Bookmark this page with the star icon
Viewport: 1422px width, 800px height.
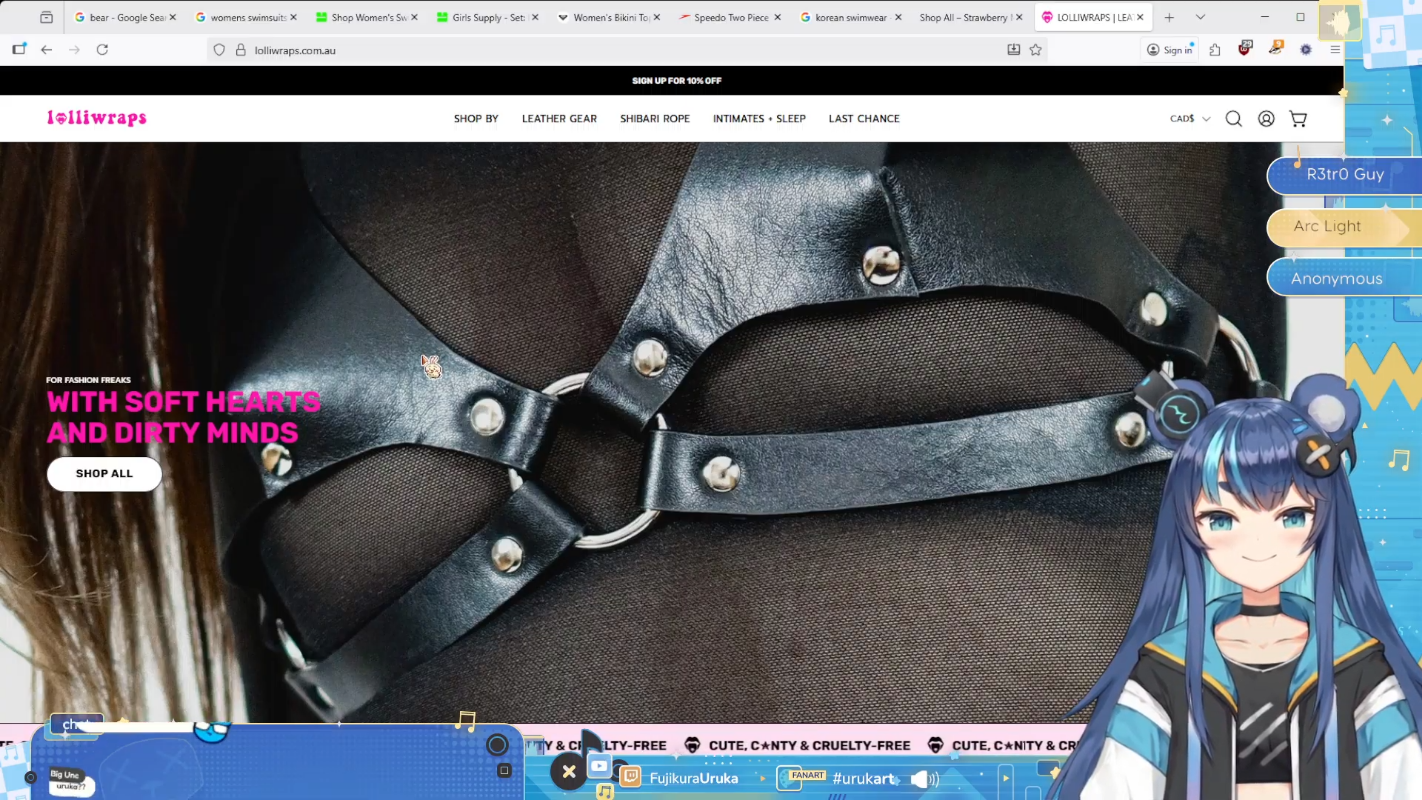coord(1036,49)
